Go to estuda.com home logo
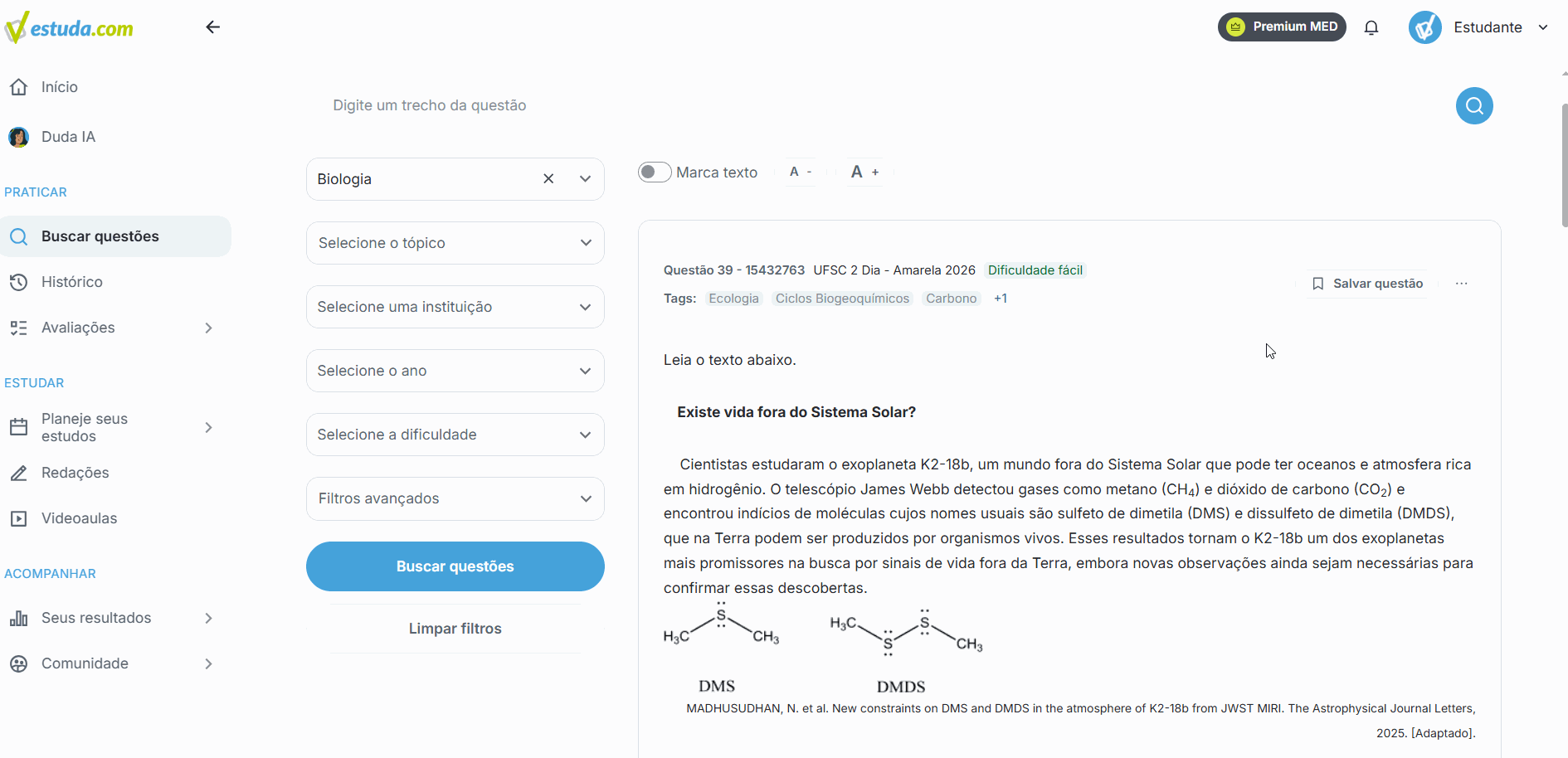This screenshot has width=1568, height=758. point(69,27)
